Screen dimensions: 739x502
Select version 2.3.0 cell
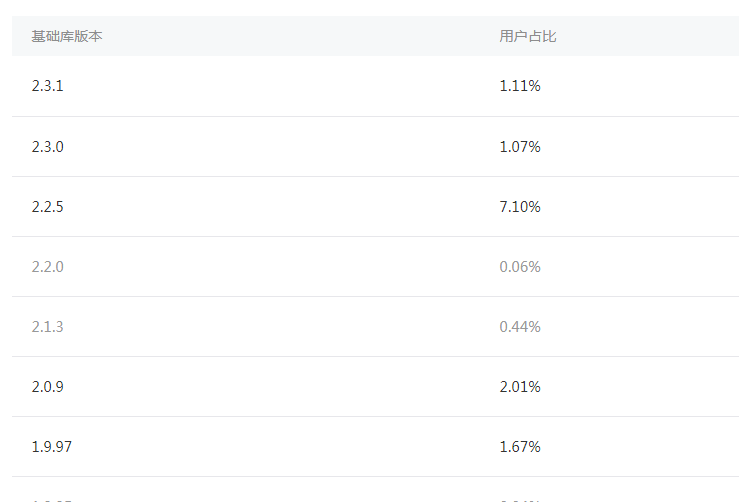(x=48, y=147)
